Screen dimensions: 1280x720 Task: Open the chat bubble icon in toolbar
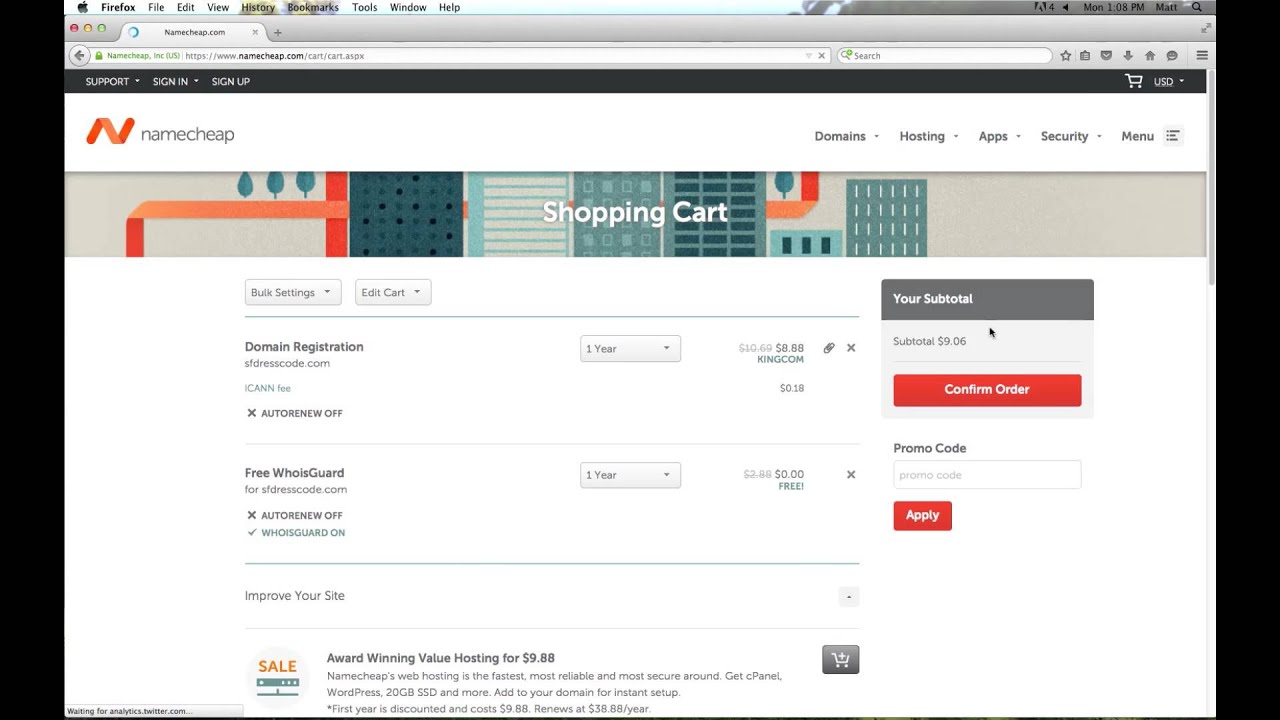pyautogui.click(x=1172, y=56)
